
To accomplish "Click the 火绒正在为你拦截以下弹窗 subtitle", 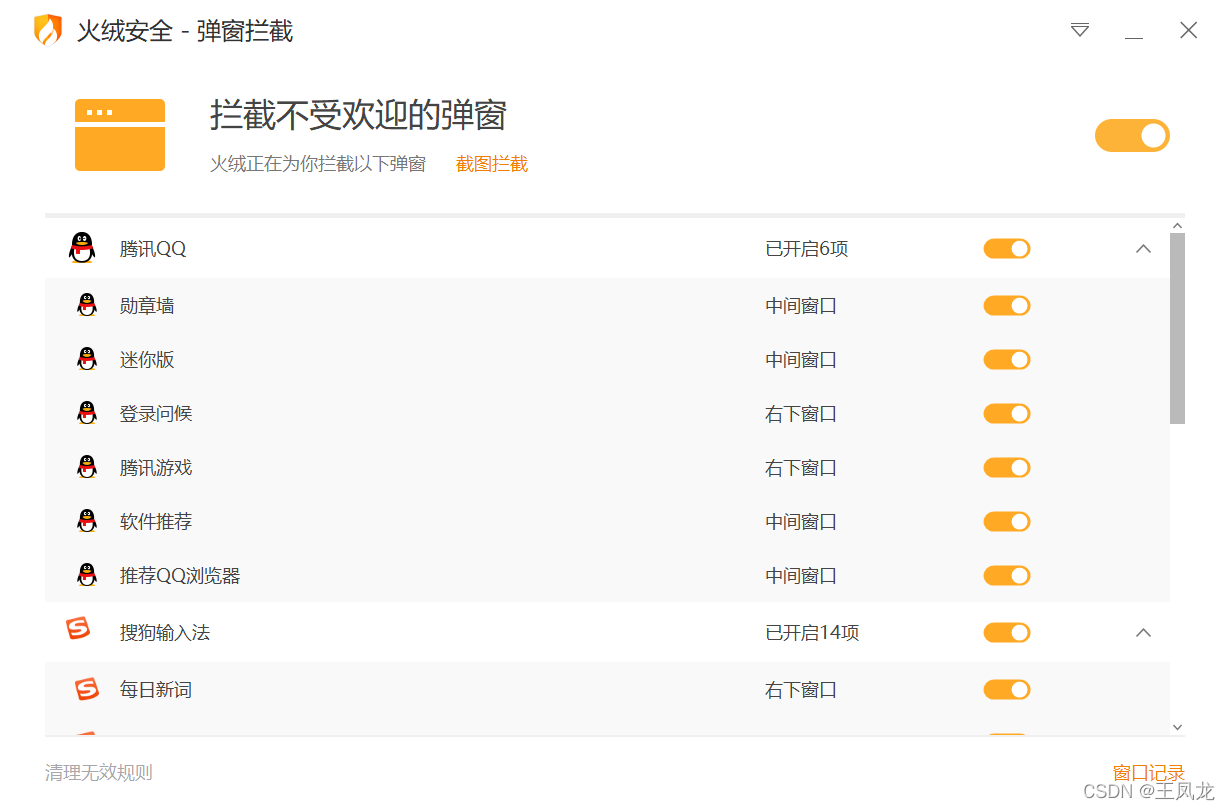I will (318, 164).
